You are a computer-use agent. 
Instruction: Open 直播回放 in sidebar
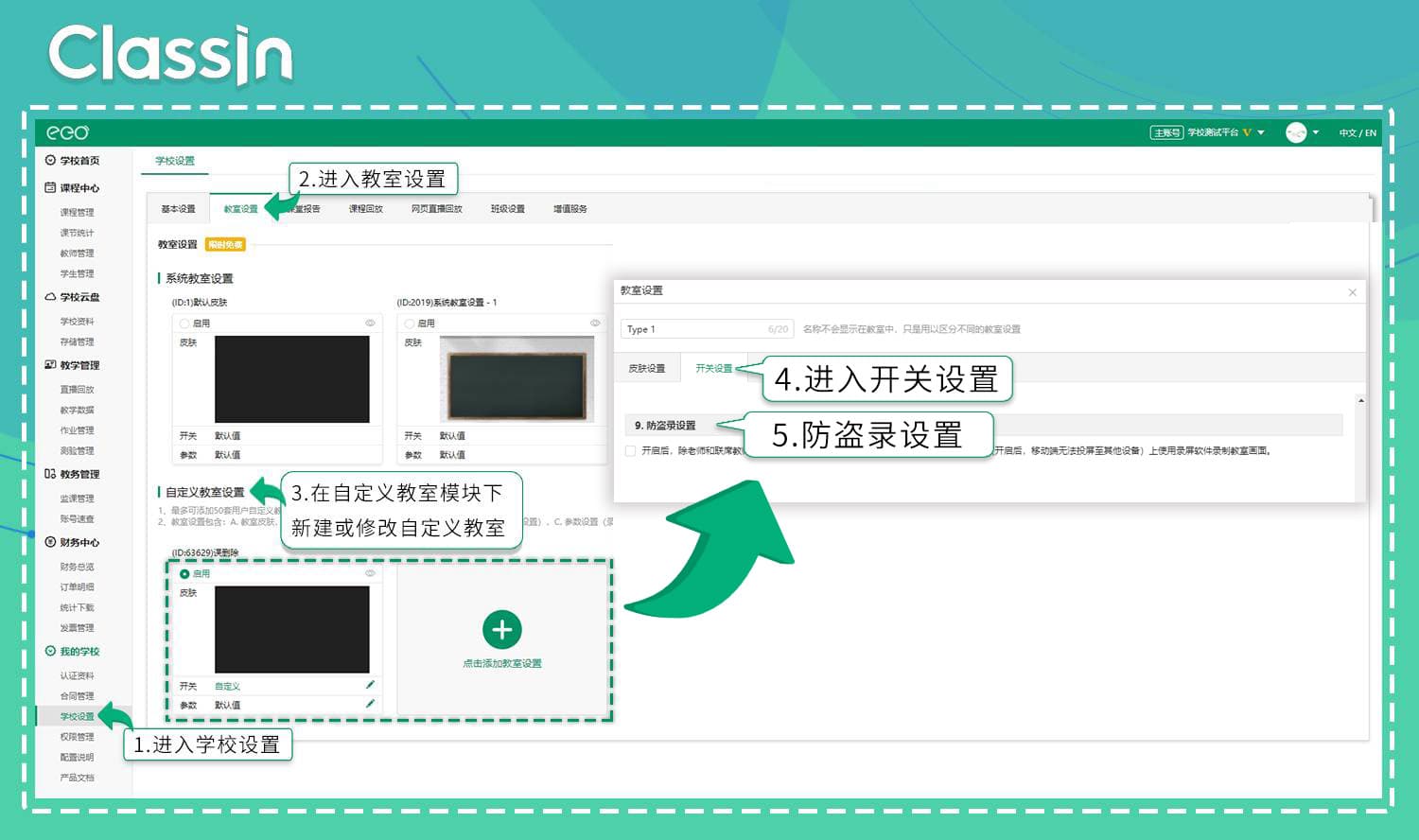(x=77, y=390)
